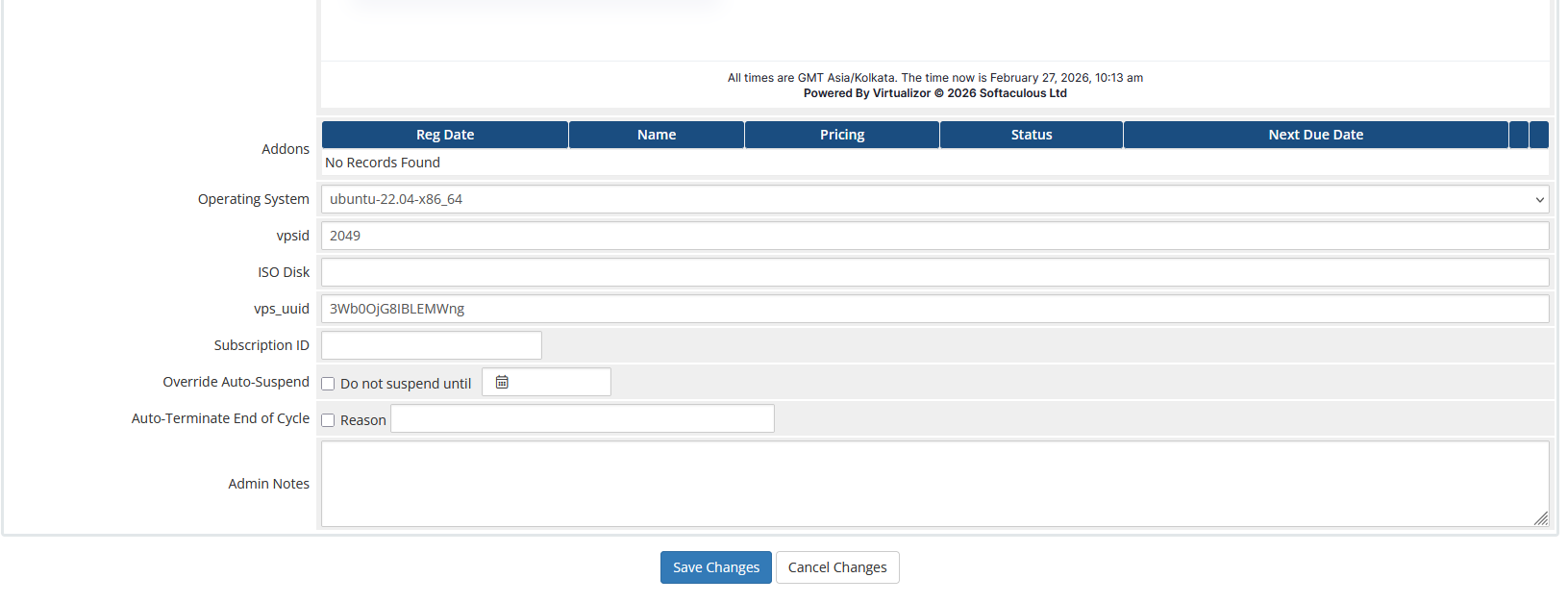The width and height of the screenshot is (1568, 603).
Task: Click the last narrow Addons table header cell
Action: point(1538,135)
